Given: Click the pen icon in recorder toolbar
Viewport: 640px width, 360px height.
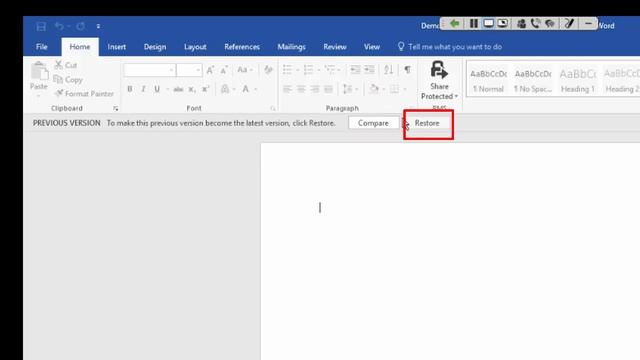Looking at the screenshot, I should click(569, 24).
